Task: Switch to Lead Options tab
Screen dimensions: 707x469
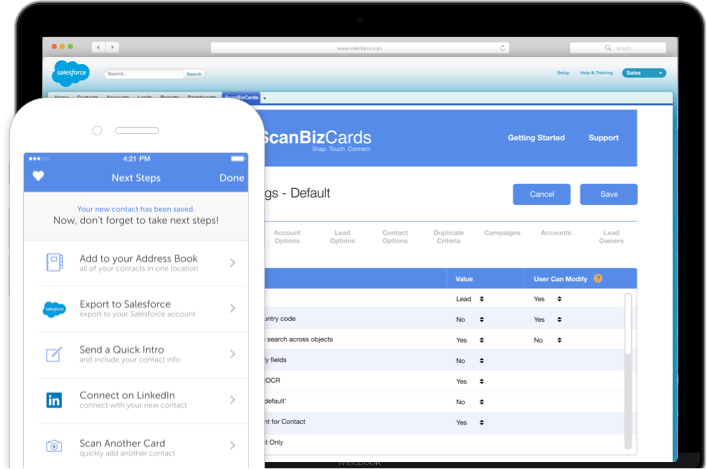Action: coord(342,237)
